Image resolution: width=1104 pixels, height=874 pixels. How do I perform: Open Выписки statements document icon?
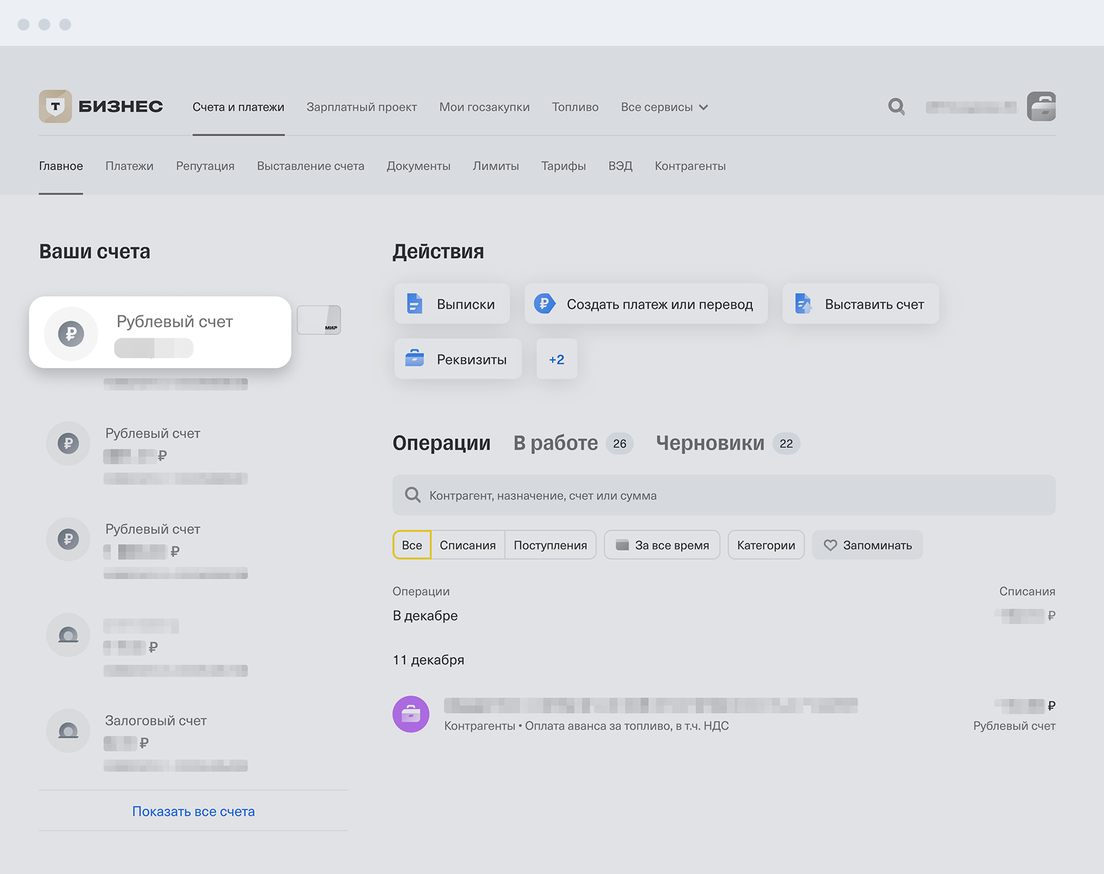coord(415,304)
